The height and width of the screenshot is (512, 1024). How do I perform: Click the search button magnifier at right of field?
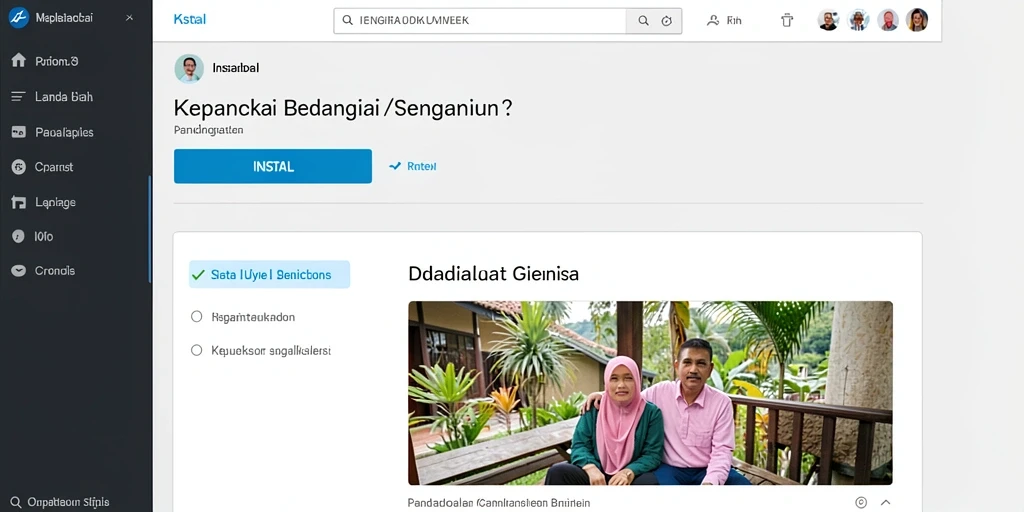click(x=643, y=21)
